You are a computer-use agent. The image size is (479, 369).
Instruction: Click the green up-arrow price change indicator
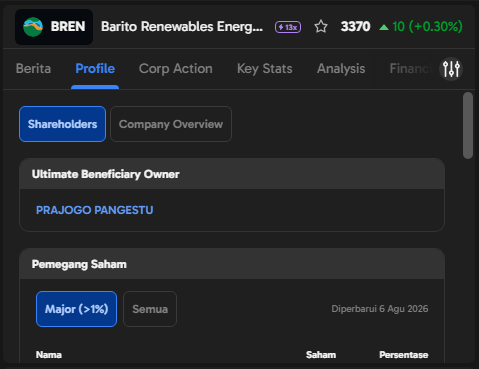point(384,27)
